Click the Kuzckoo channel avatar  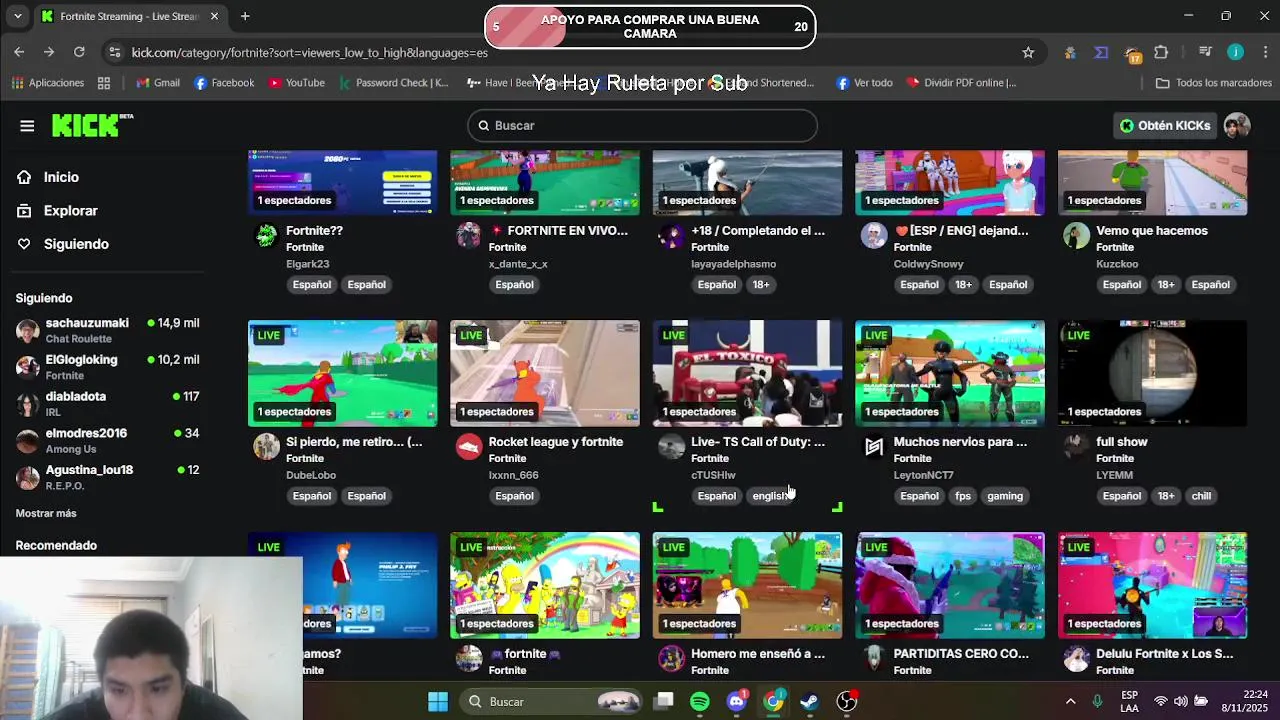coord(1076,235)
